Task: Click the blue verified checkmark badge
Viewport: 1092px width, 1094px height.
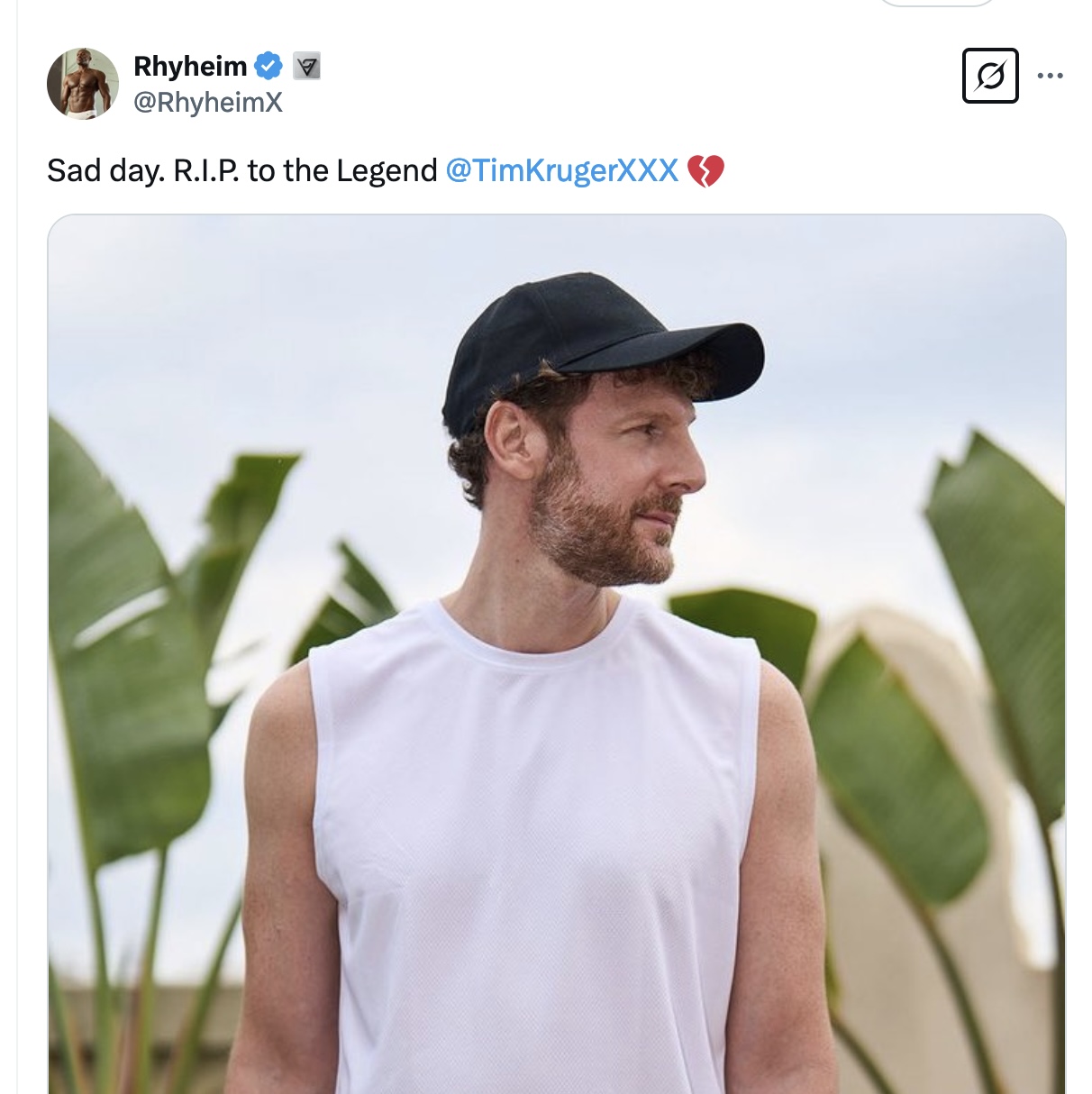Action: [x=268, y=66]
